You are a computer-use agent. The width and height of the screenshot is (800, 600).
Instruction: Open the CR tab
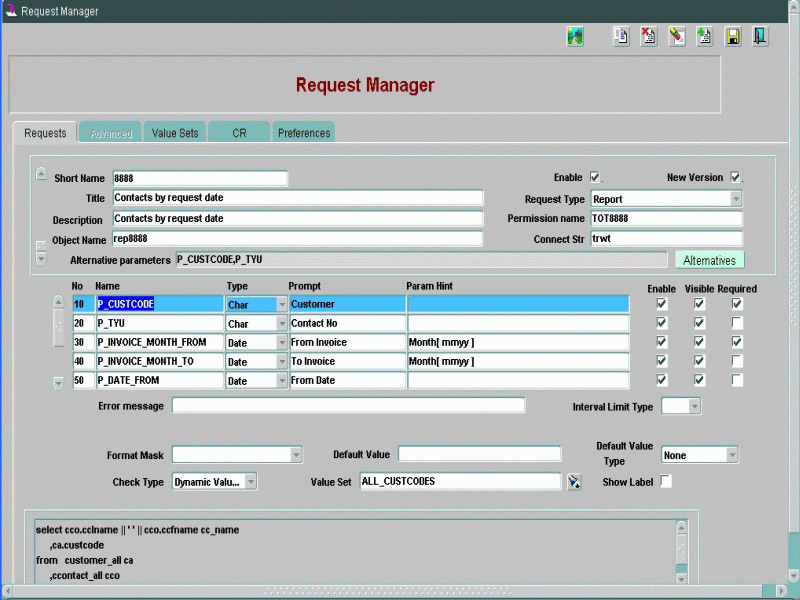click(x=239, y=133)
